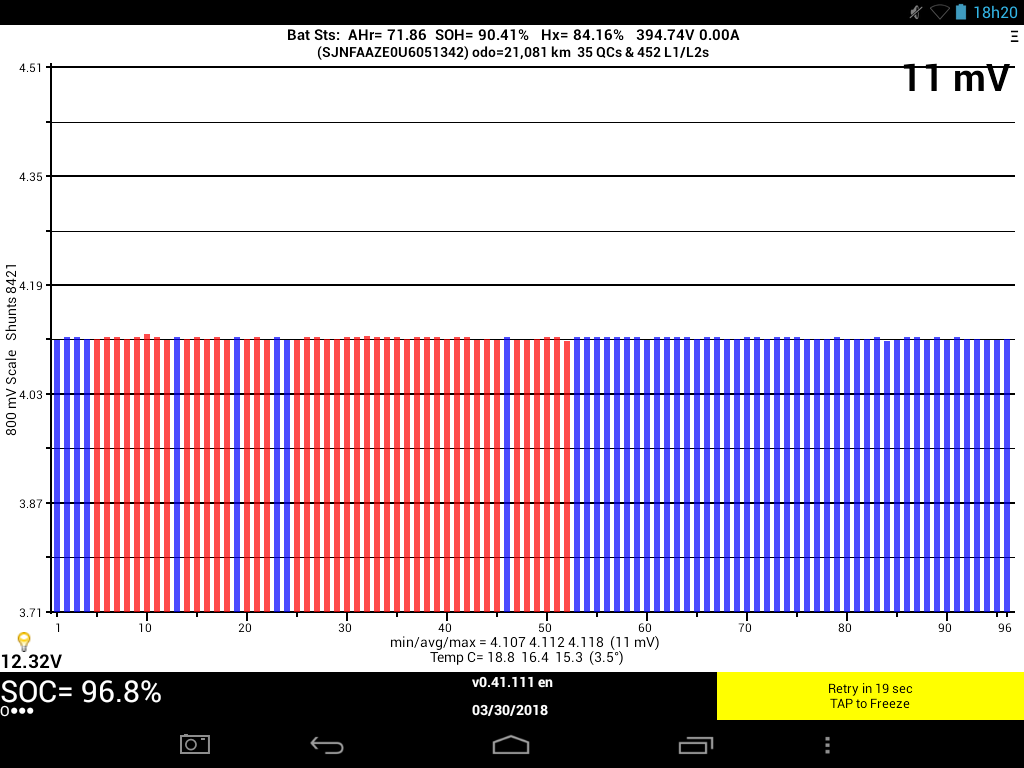Image resolution: width=1024 pixels, height=768 pixels.
Task: Tap the tallest red bar near cell 10
Action: [x=147, y=472]
